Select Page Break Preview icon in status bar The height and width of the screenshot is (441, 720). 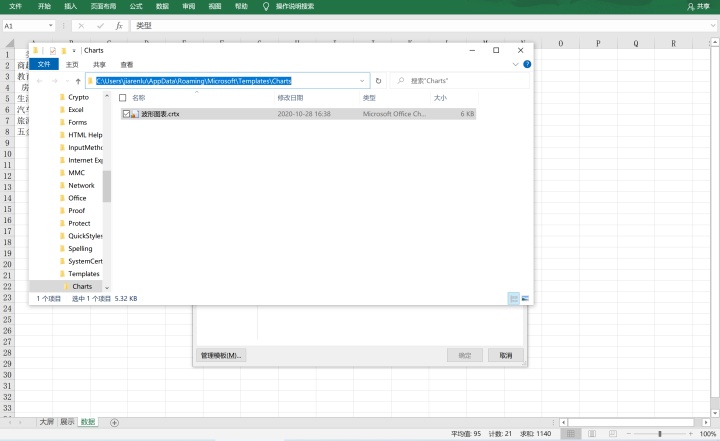pos(613,434)
